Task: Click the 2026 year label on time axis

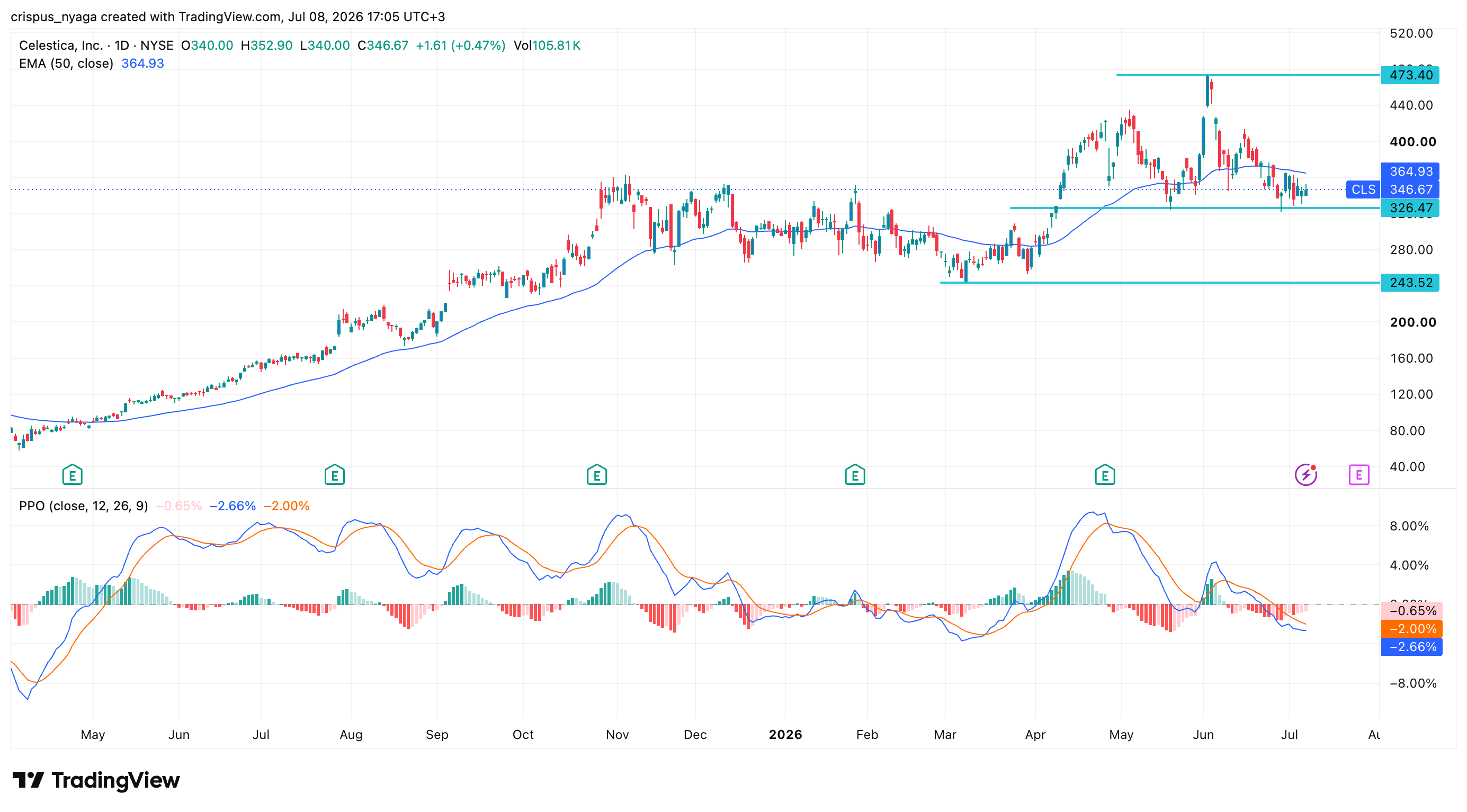Action: (x=785, y=735)
